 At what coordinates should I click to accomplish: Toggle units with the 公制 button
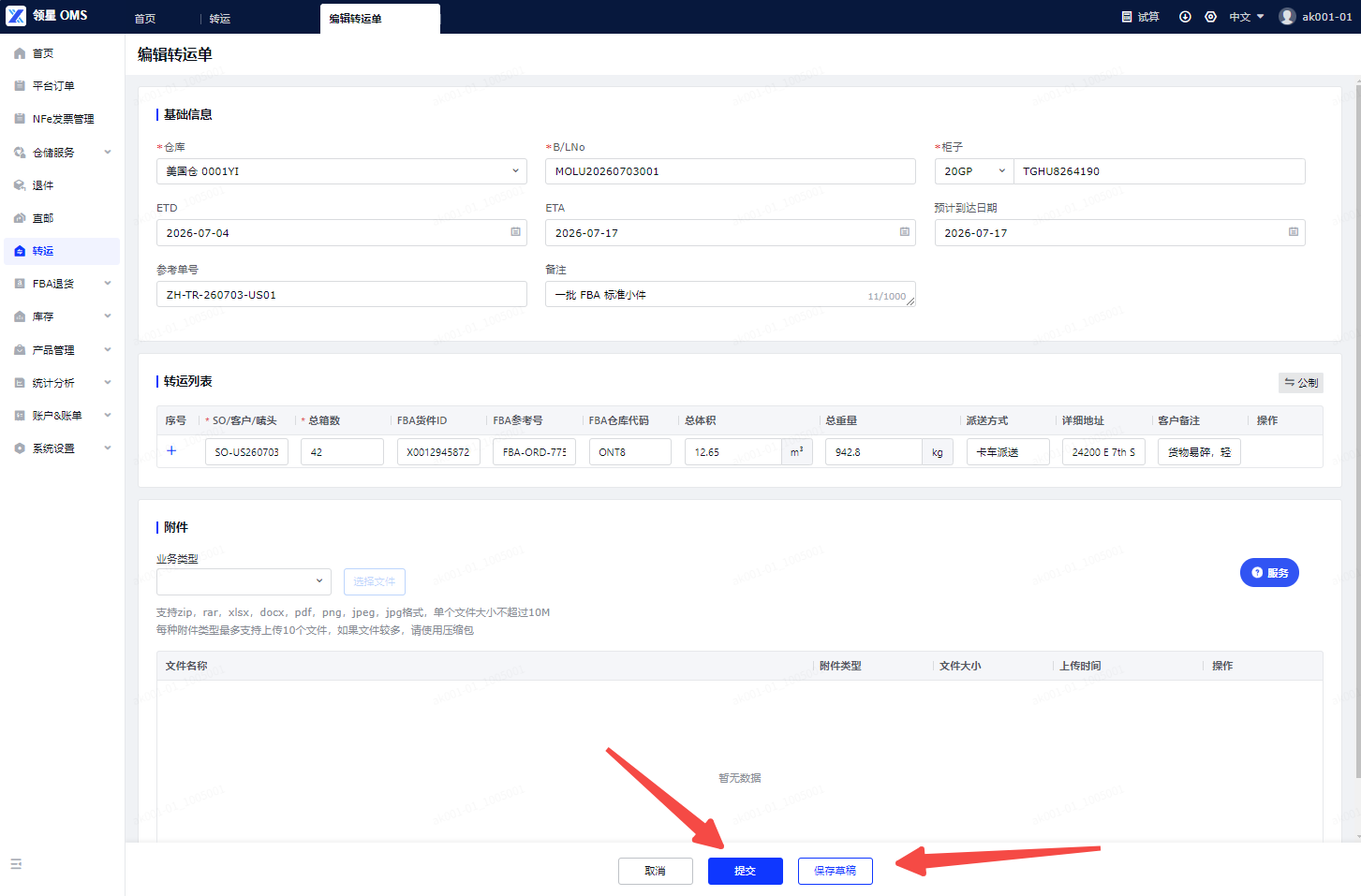(1301, 382)
